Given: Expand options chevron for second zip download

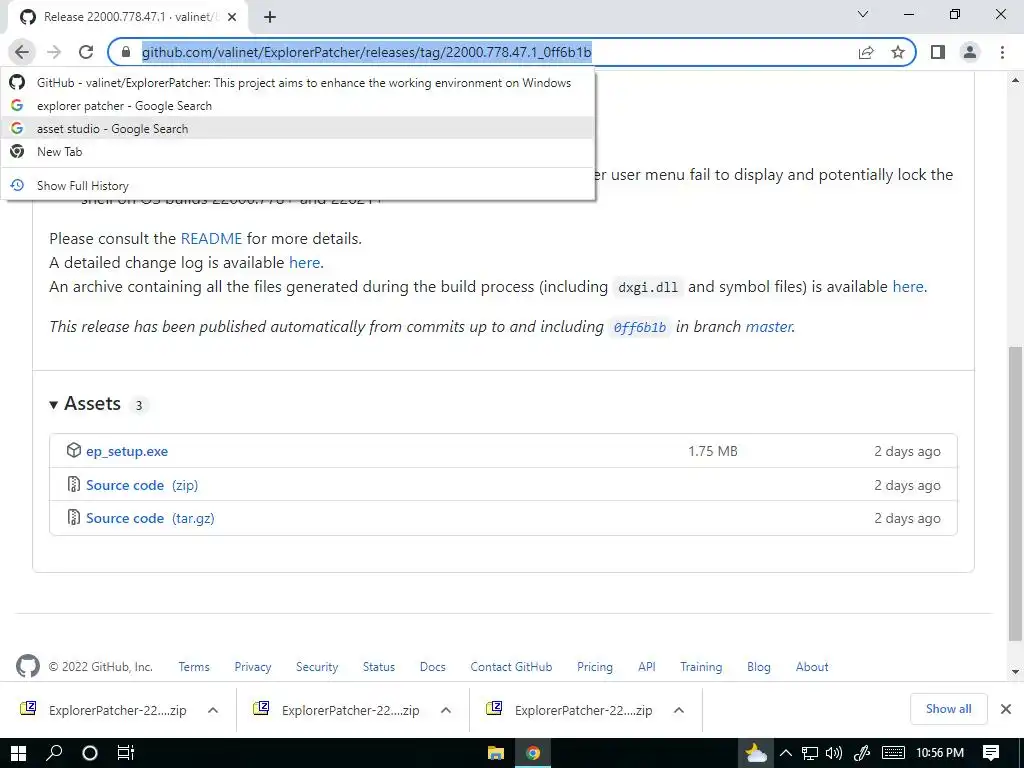Looking at the screenshot, I should (446, 710).
